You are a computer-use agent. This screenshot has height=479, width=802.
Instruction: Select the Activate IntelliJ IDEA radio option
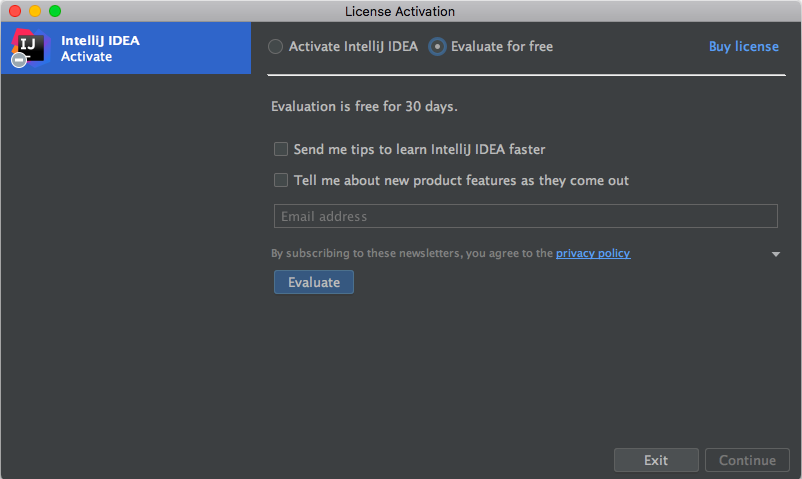click(x=276, y=47)
